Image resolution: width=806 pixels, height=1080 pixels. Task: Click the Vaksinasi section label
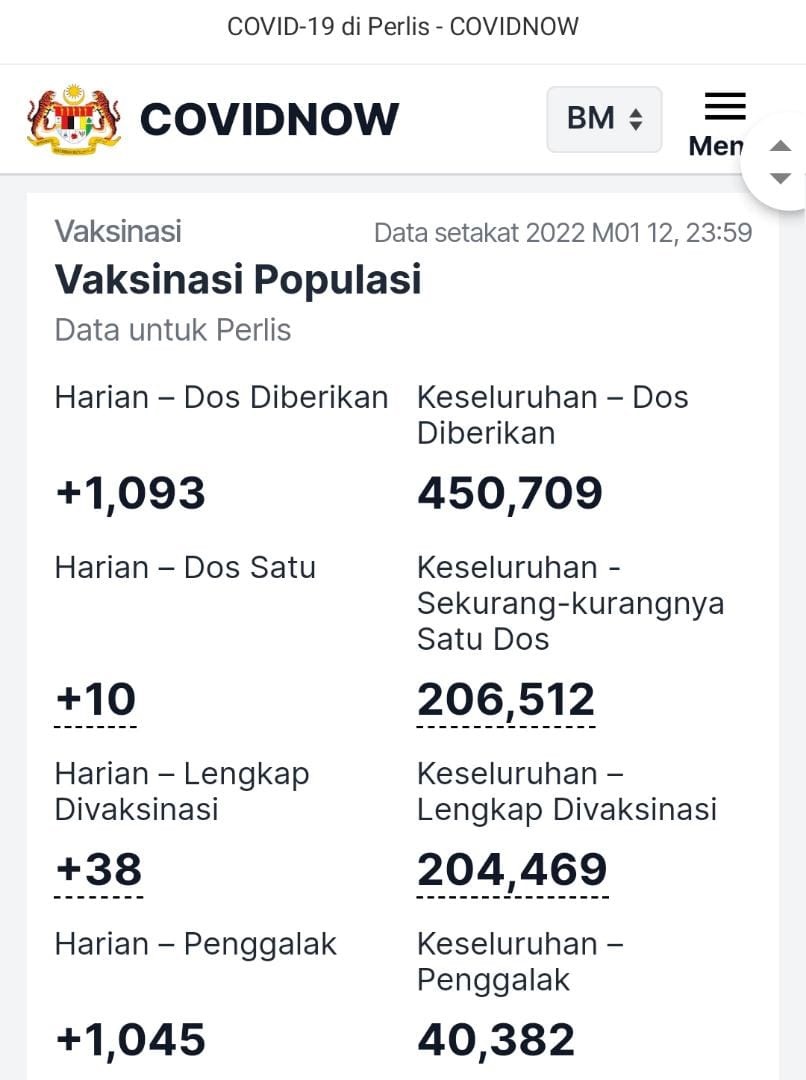coord(118,231)
